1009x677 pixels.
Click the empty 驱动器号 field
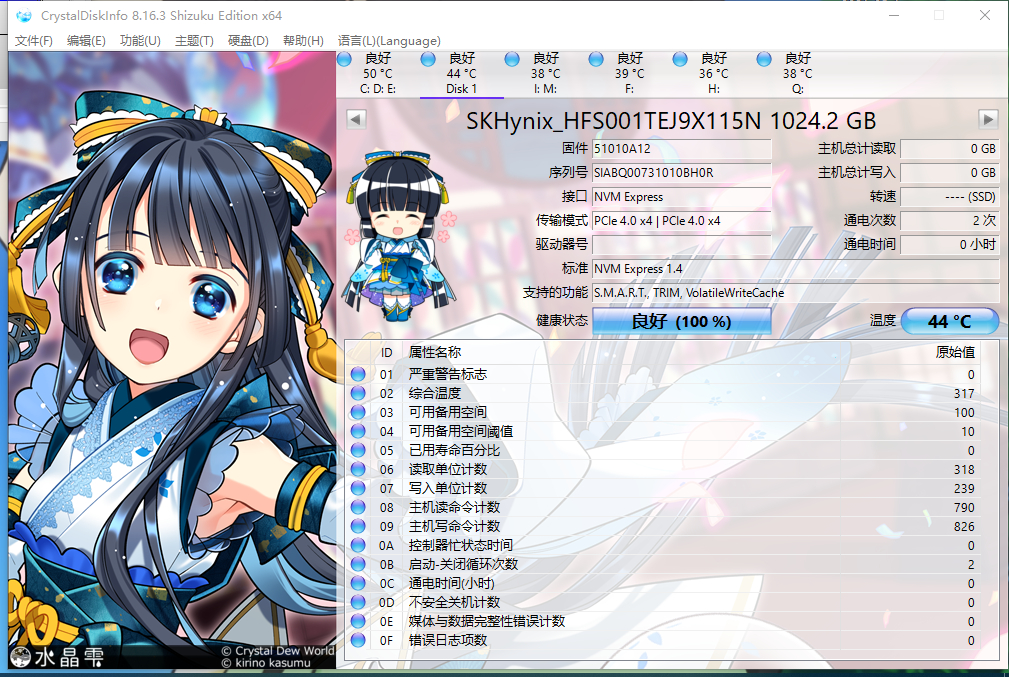pos(681,245)
